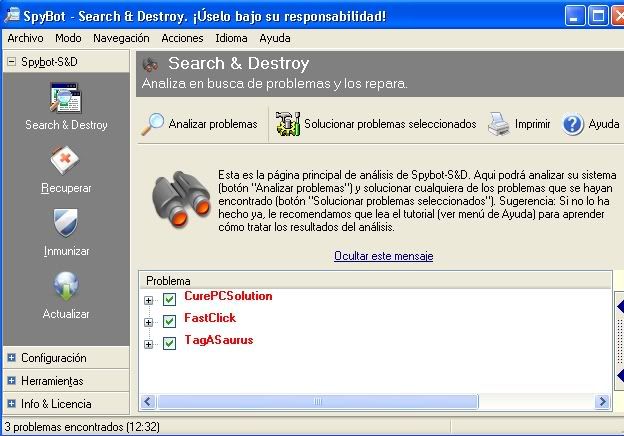
Task: Open the Recuperar recovery icon
Action: (x=65, y=160)
